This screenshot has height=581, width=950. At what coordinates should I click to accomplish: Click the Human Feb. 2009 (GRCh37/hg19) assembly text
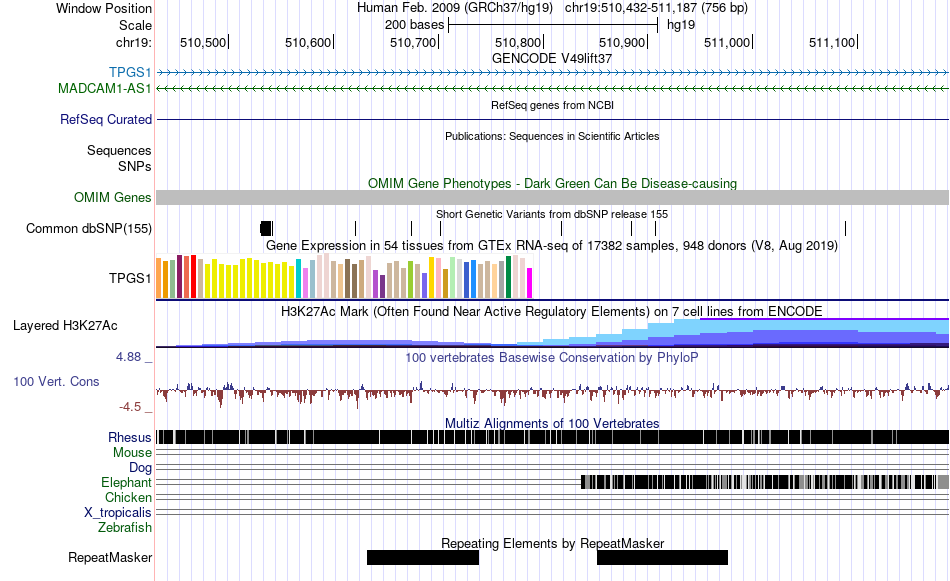(x=454, y=8)
